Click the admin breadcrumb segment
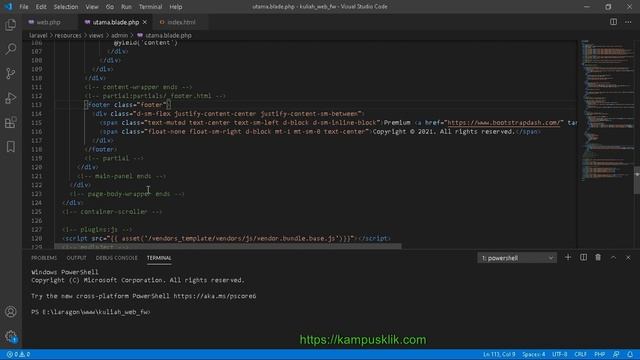 click(120, 36)
